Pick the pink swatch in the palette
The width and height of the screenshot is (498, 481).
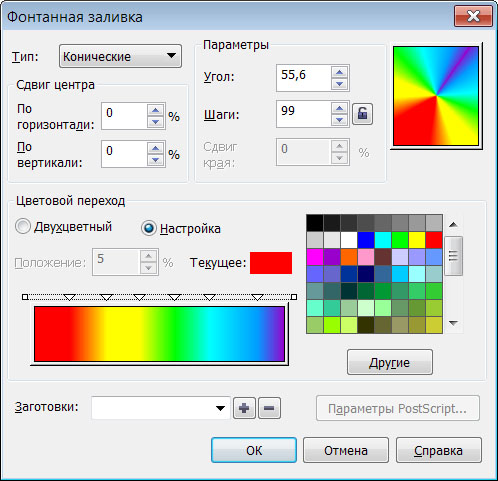coord(366,257)
